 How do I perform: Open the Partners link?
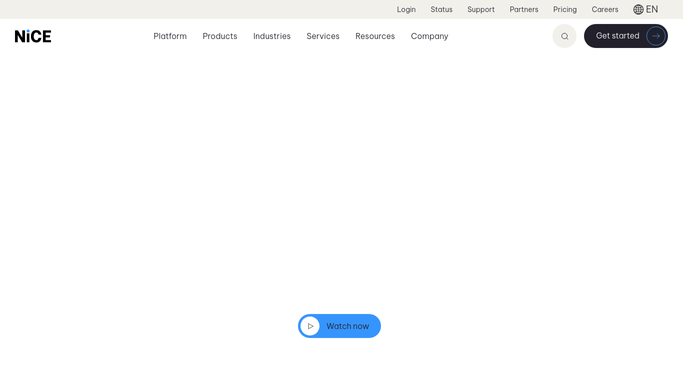click(x=524, y=10)
